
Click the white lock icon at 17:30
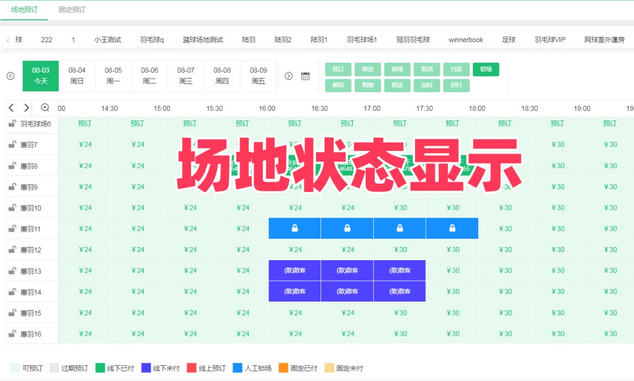click(x=452, y=228)
